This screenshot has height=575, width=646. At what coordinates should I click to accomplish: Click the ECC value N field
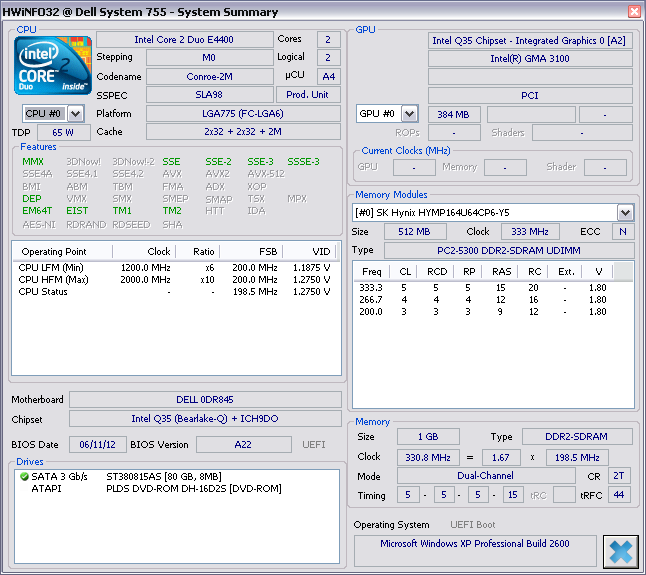click(x=623, y=231)
